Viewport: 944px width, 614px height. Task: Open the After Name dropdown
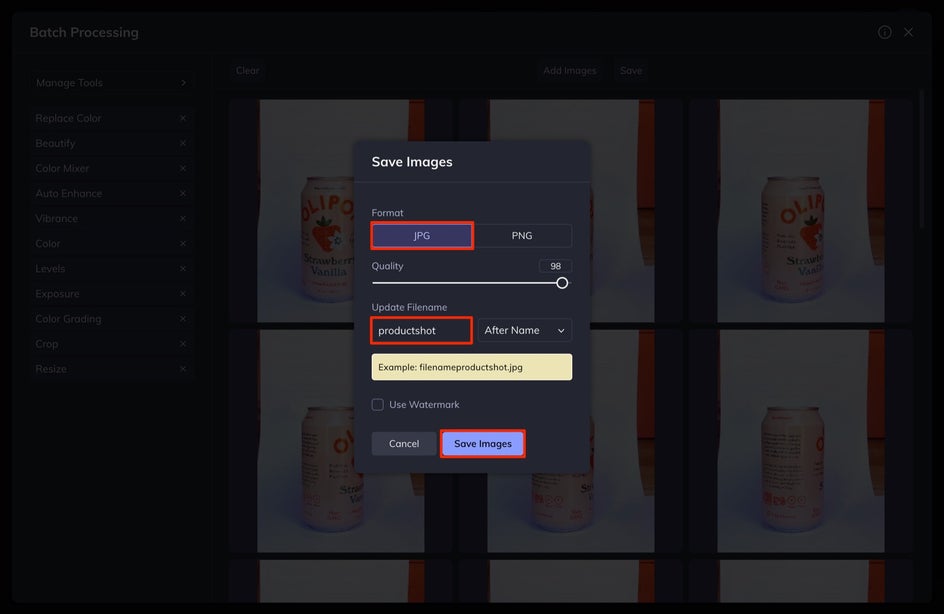point(524,330)
